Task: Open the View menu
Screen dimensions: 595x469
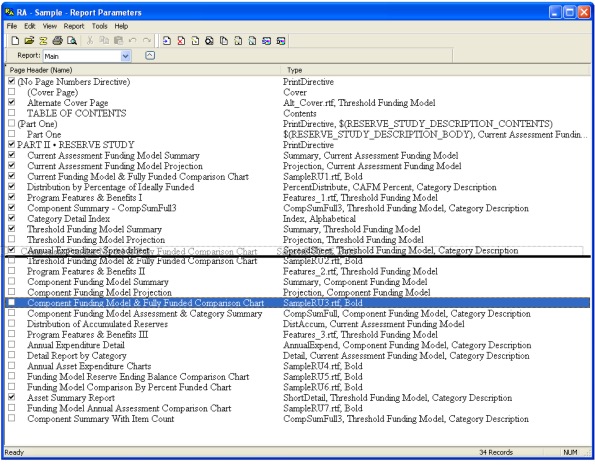Action: click(x=50, y=26)
